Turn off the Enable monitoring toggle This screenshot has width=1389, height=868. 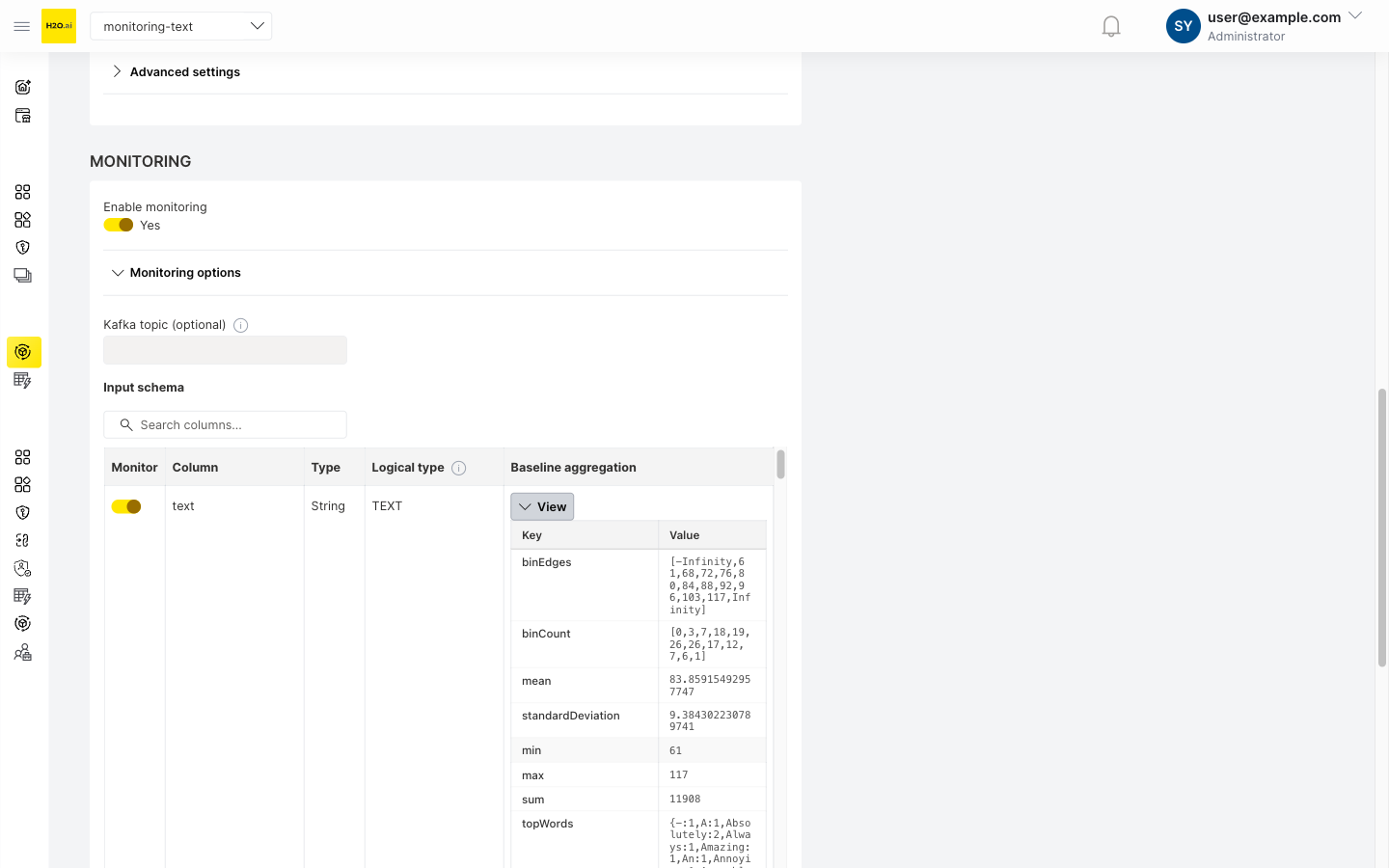pos(119,225)
